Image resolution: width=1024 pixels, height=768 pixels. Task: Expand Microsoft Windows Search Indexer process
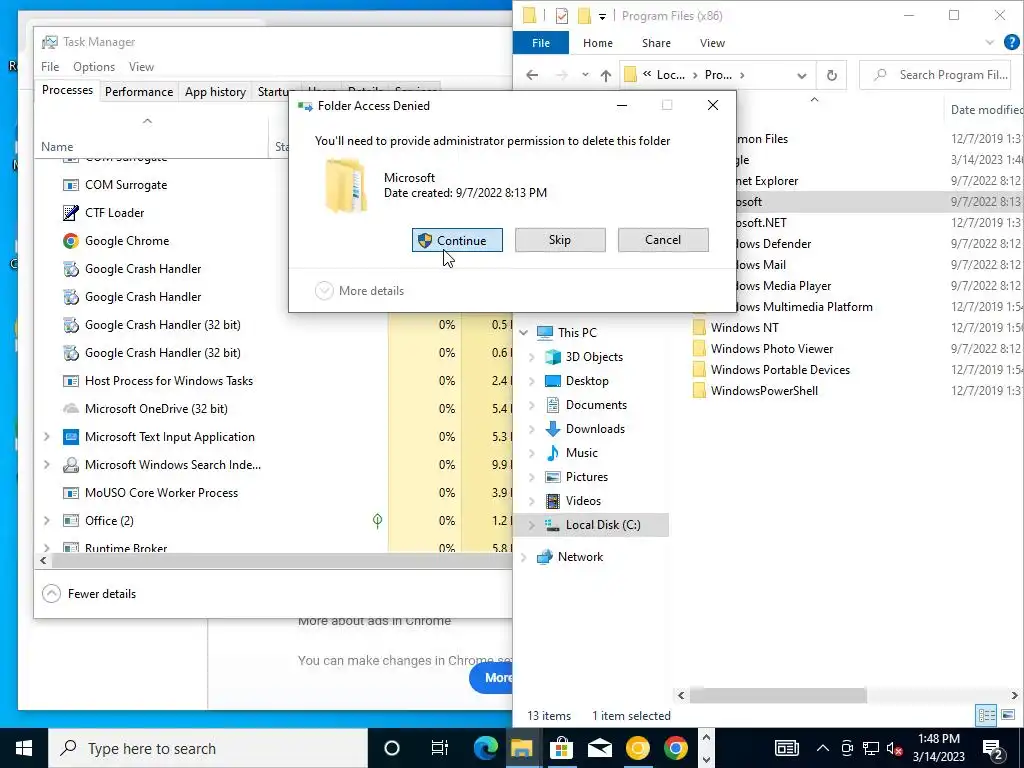click(46, 464)
